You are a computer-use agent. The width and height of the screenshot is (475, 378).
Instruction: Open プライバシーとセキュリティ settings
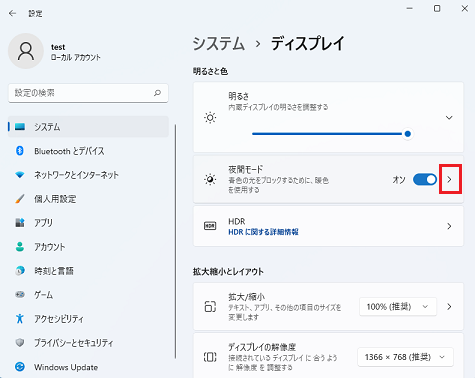coord(88,343)
